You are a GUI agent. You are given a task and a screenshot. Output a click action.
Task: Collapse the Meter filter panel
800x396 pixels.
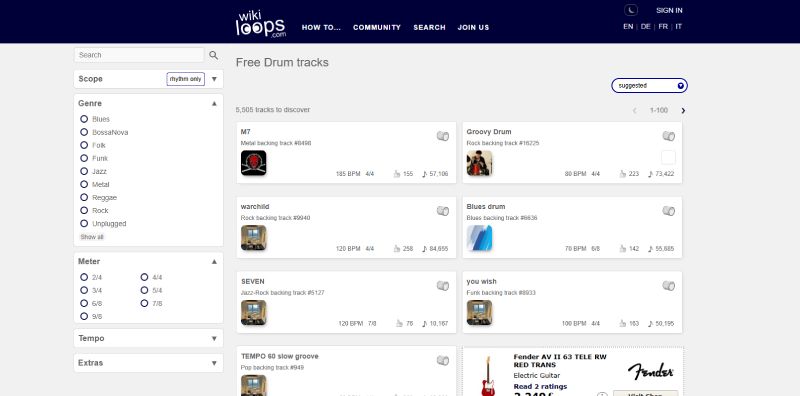click(x=214, y=262)
